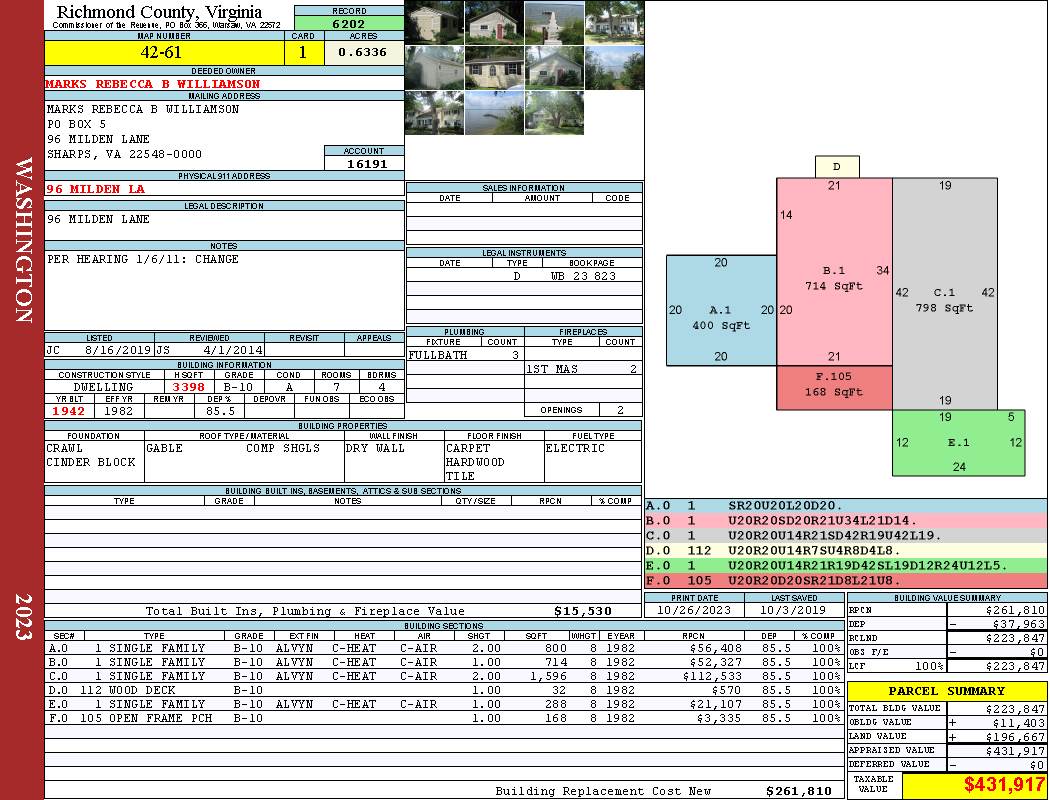This screenshot has height=800, width=1050.
Task: Open the open-water river view photo
Action: [x=494, y=112]
